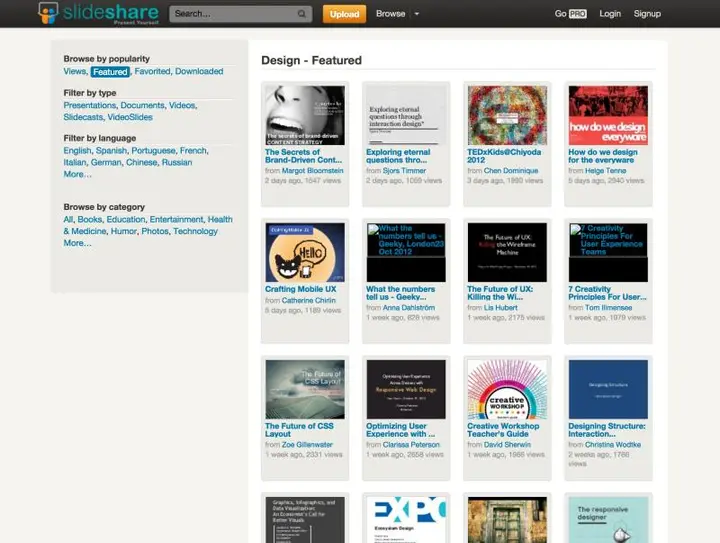720x543 pixels.
Task: Browse the Education category
Action: [x=126, y=219]
